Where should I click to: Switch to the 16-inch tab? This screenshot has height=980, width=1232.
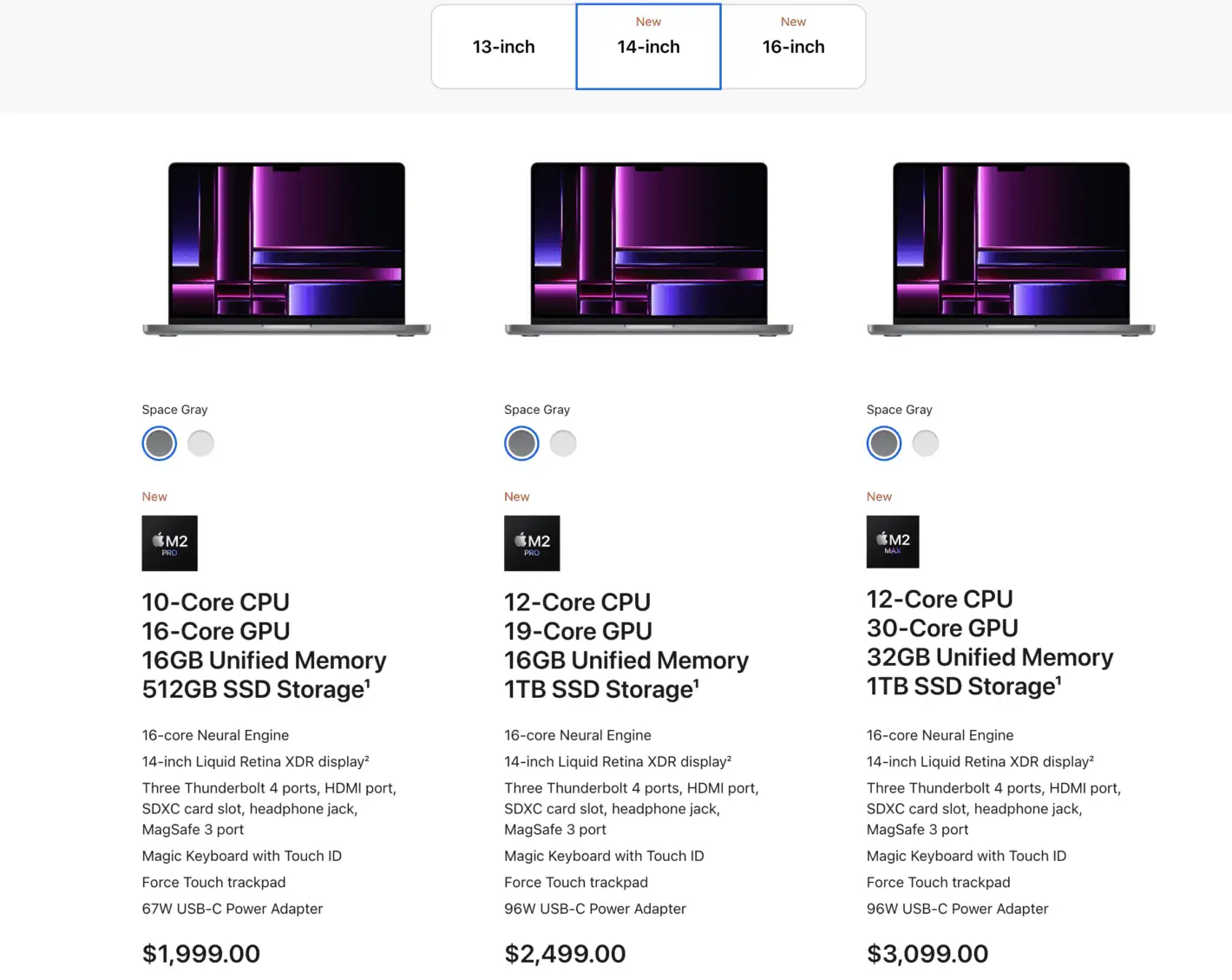[x=793, y=47]
